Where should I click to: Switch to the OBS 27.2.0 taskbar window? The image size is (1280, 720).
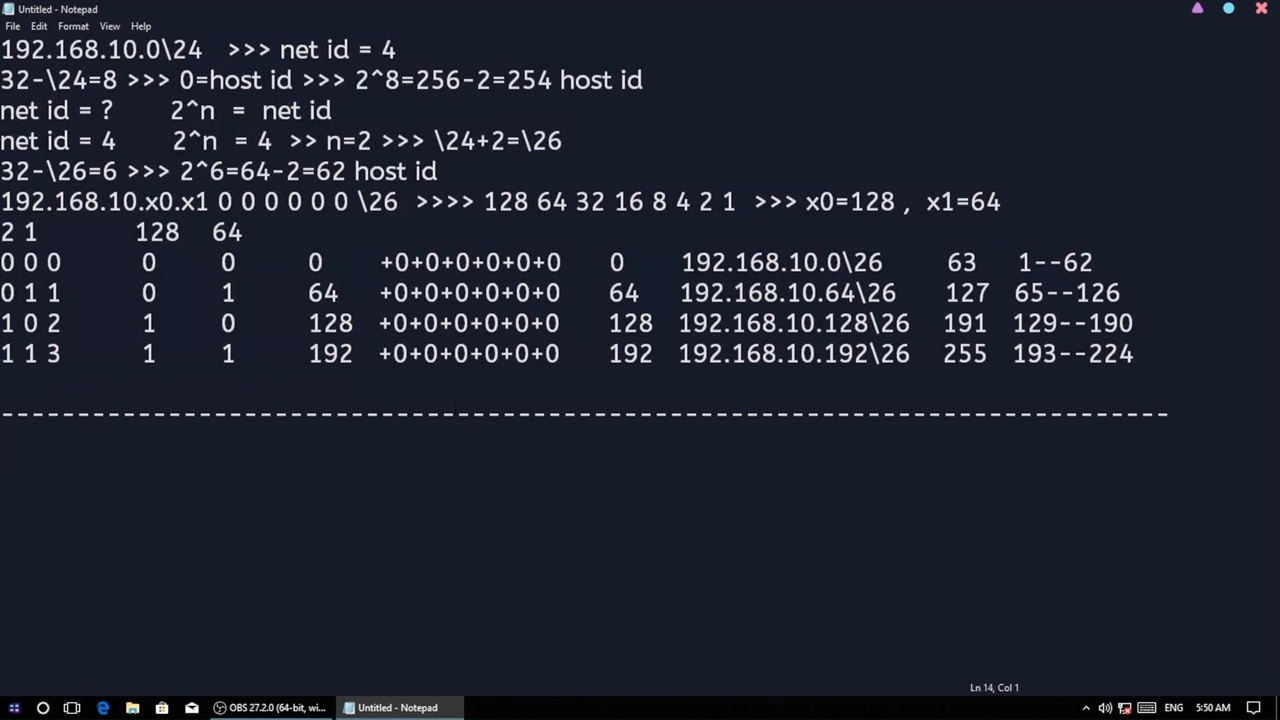click(x=270, y=708)
